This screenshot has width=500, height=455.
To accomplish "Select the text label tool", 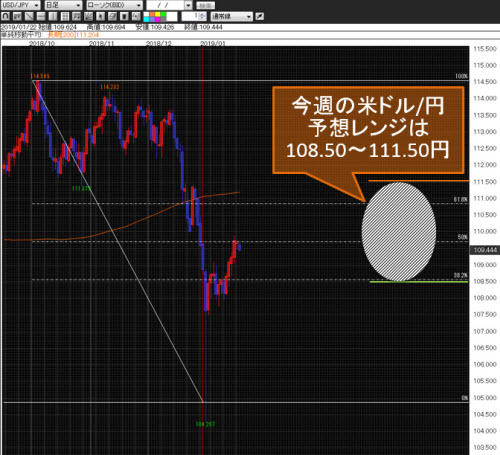I will [135, 16].
